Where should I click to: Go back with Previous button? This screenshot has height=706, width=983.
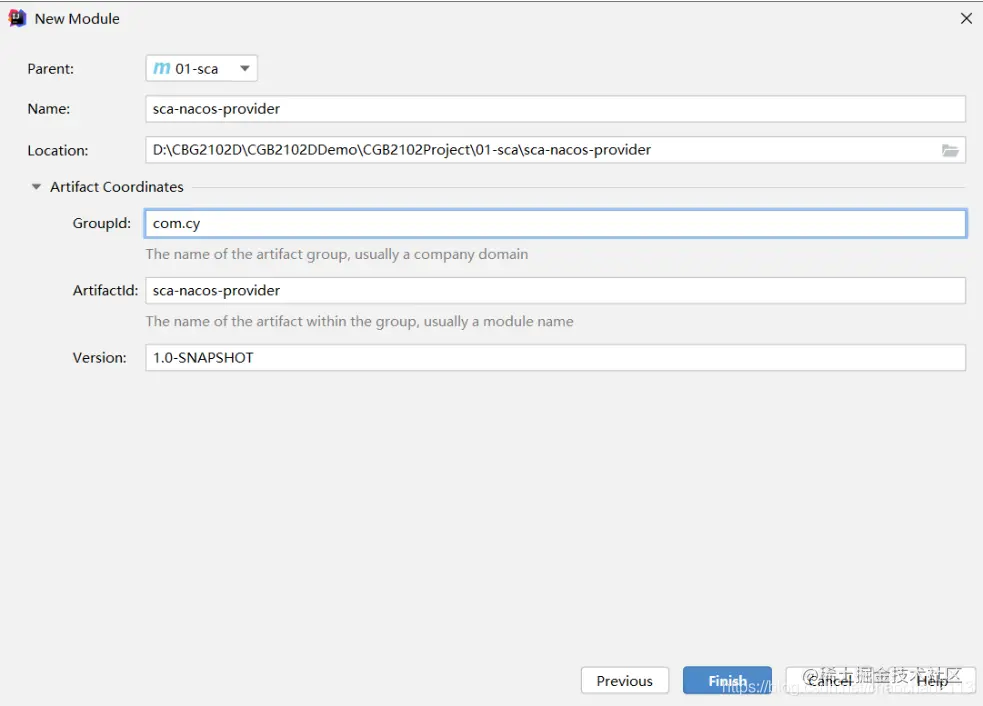click(x=624, y=680)
